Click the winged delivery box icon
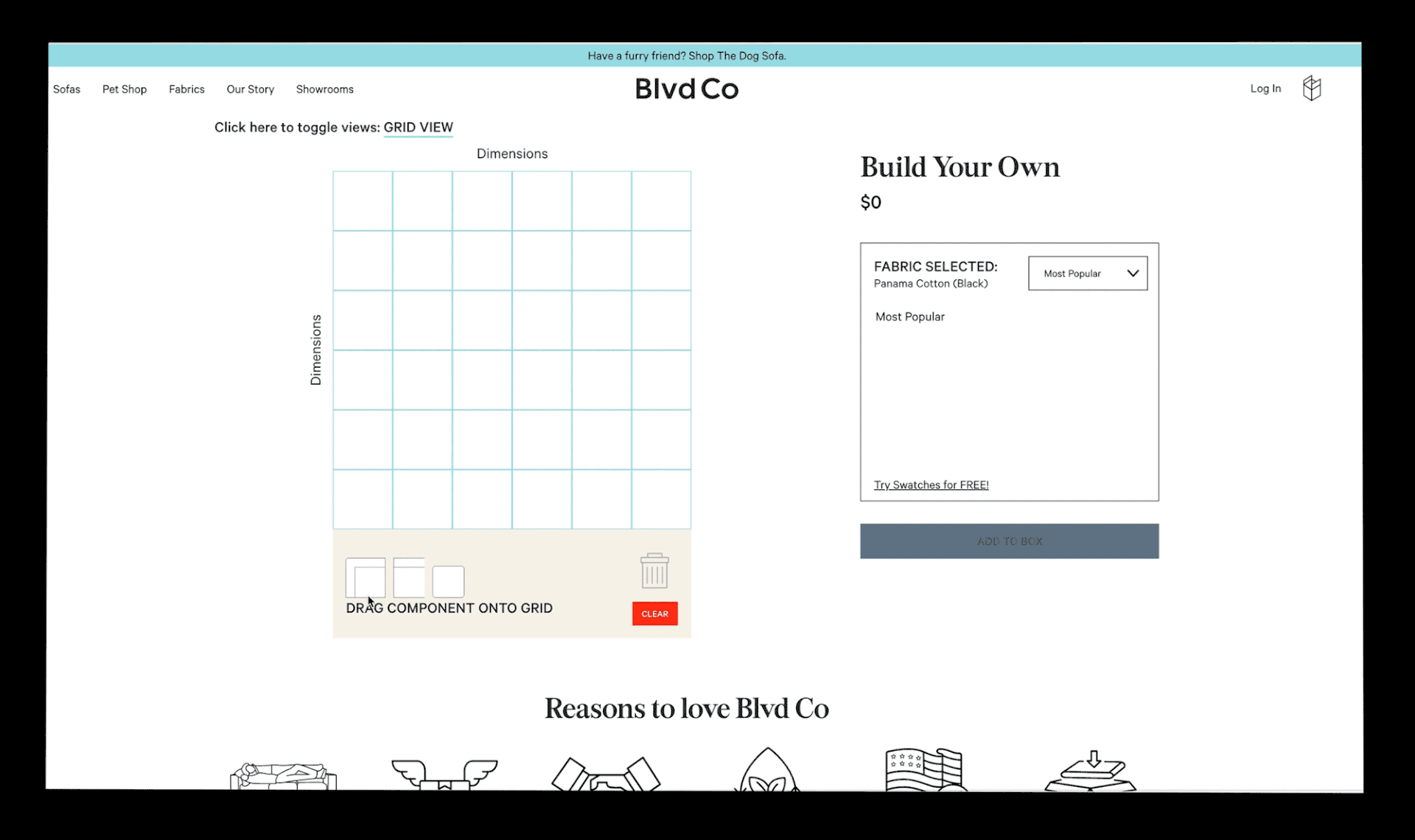The image size is (1415, 840). tap(444, 774)
